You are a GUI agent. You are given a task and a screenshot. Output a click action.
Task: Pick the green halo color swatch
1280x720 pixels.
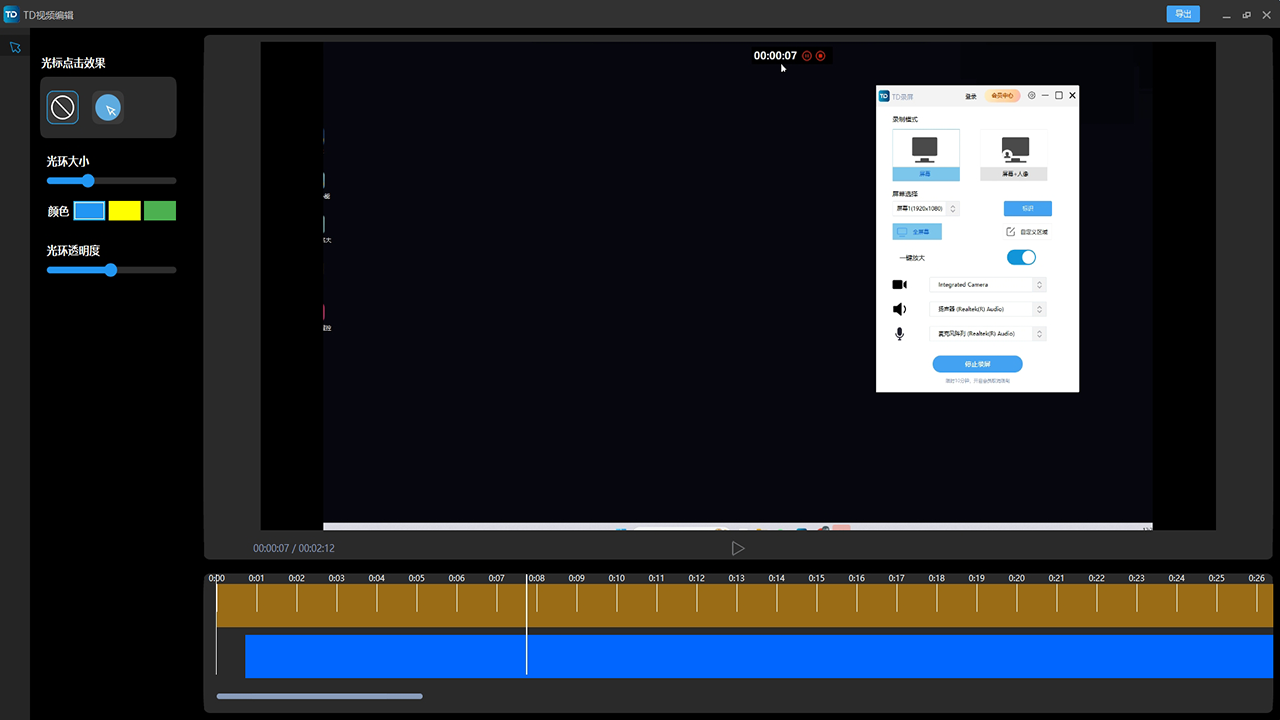[x=160, y=211]
